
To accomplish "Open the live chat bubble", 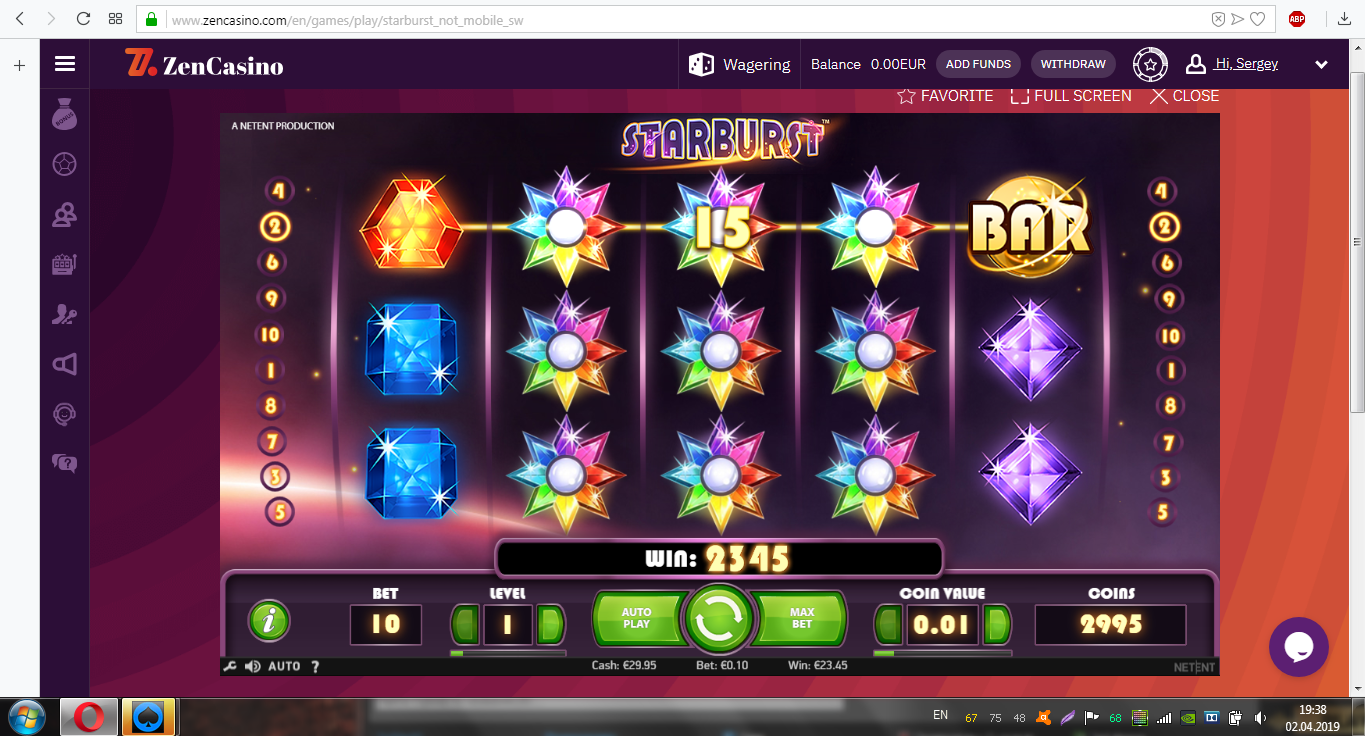I will 1298,647.
